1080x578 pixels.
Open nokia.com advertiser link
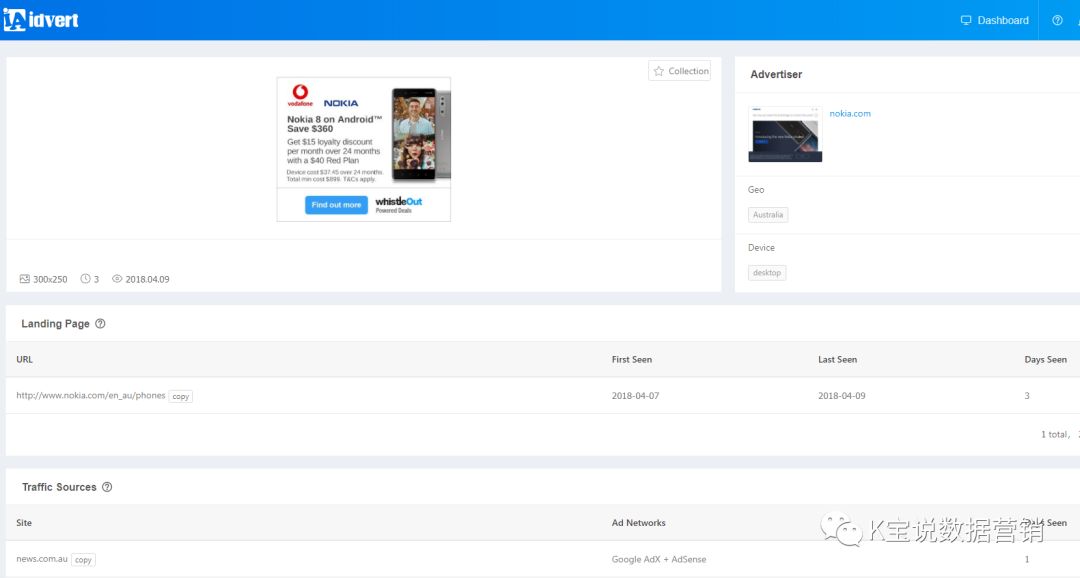point(850,114)
